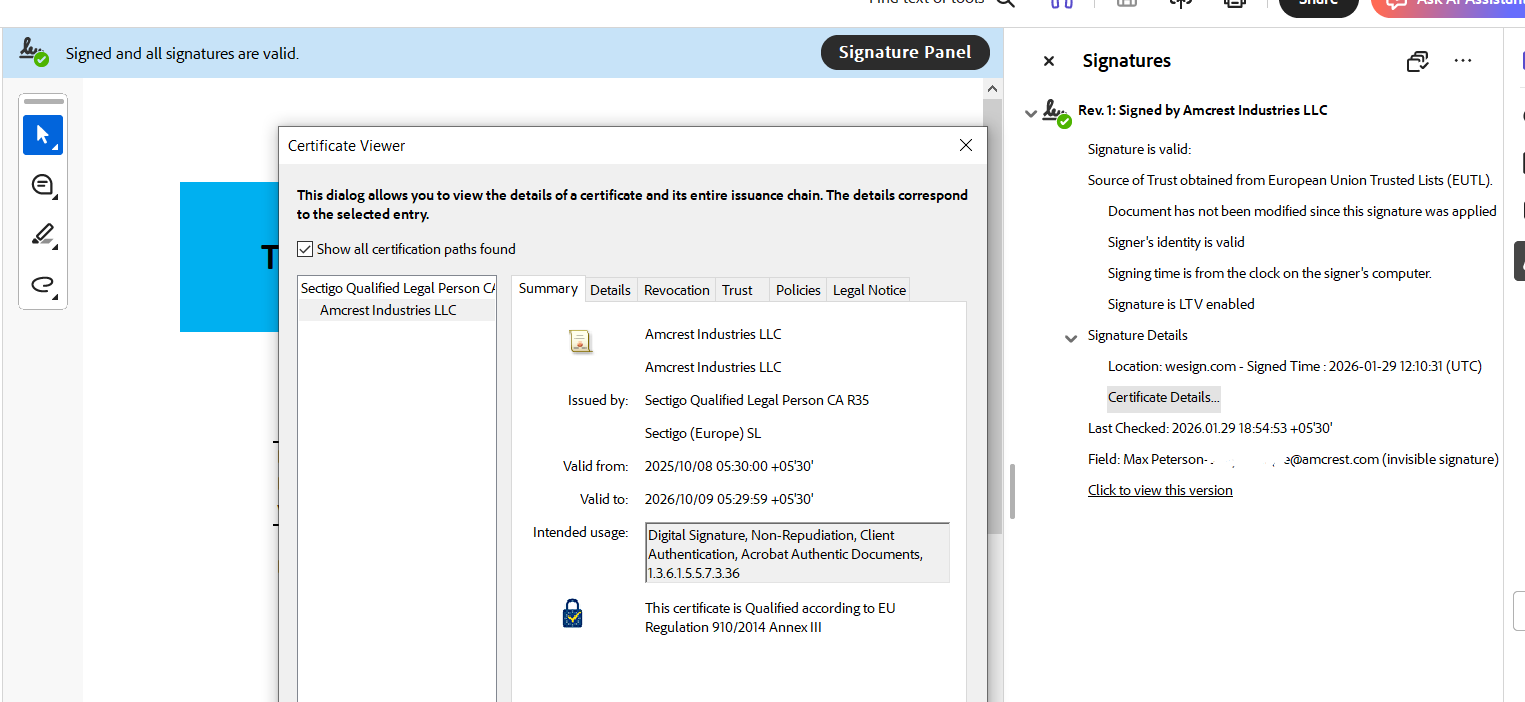
Task: Collapse the Signature Details section
Action: click(1072, 338)
